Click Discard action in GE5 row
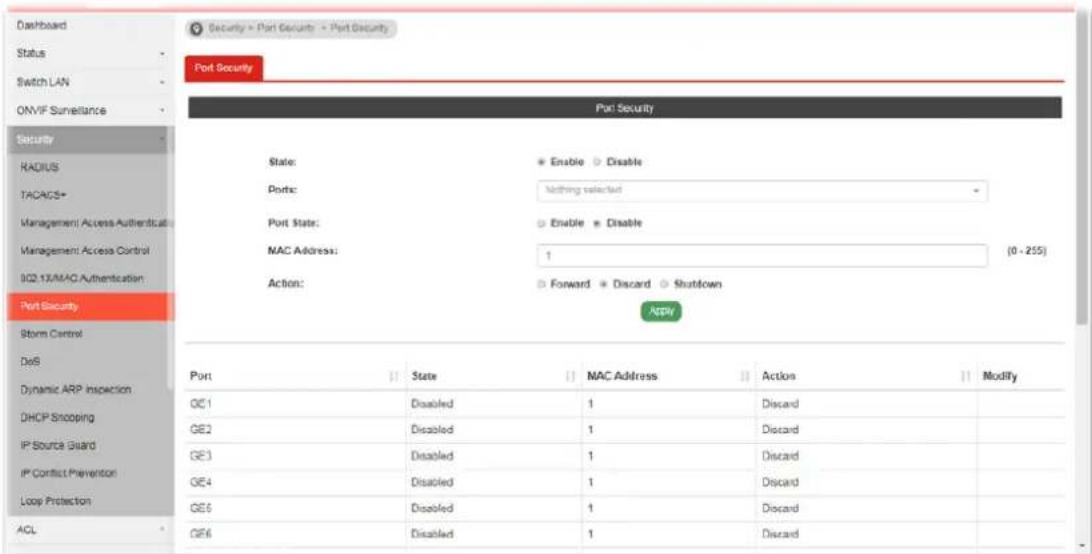Image resolution: width=1092 pixels, height=554 pixels. [780, 509]
